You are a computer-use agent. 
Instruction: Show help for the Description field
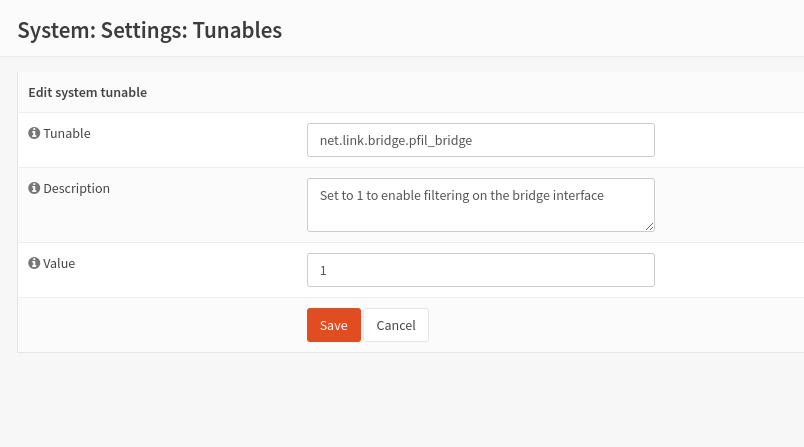34,188
